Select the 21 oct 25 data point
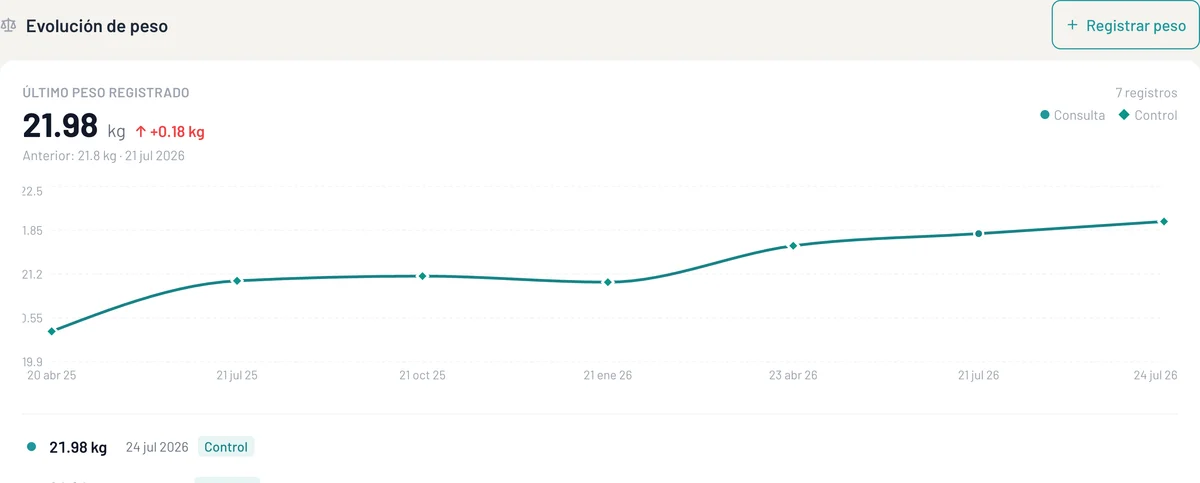 click(422, 276)
